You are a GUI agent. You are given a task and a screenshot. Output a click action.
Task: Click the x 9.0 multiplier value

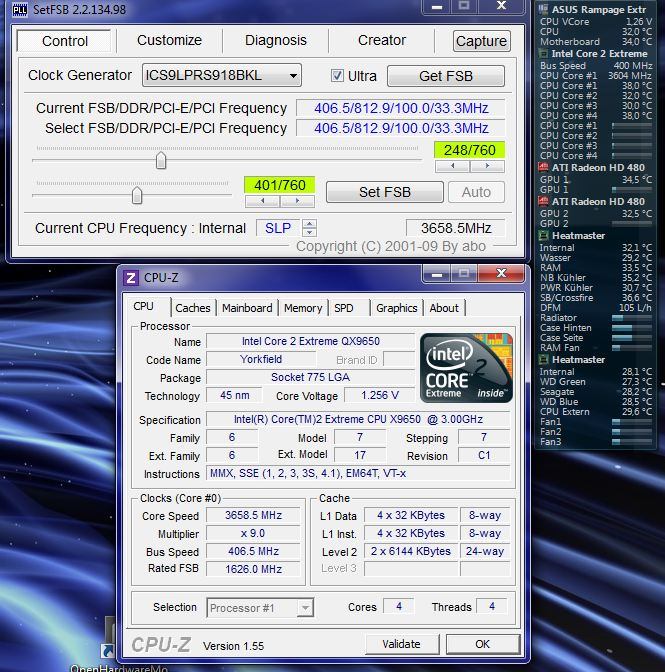click(x=253, y=533)
